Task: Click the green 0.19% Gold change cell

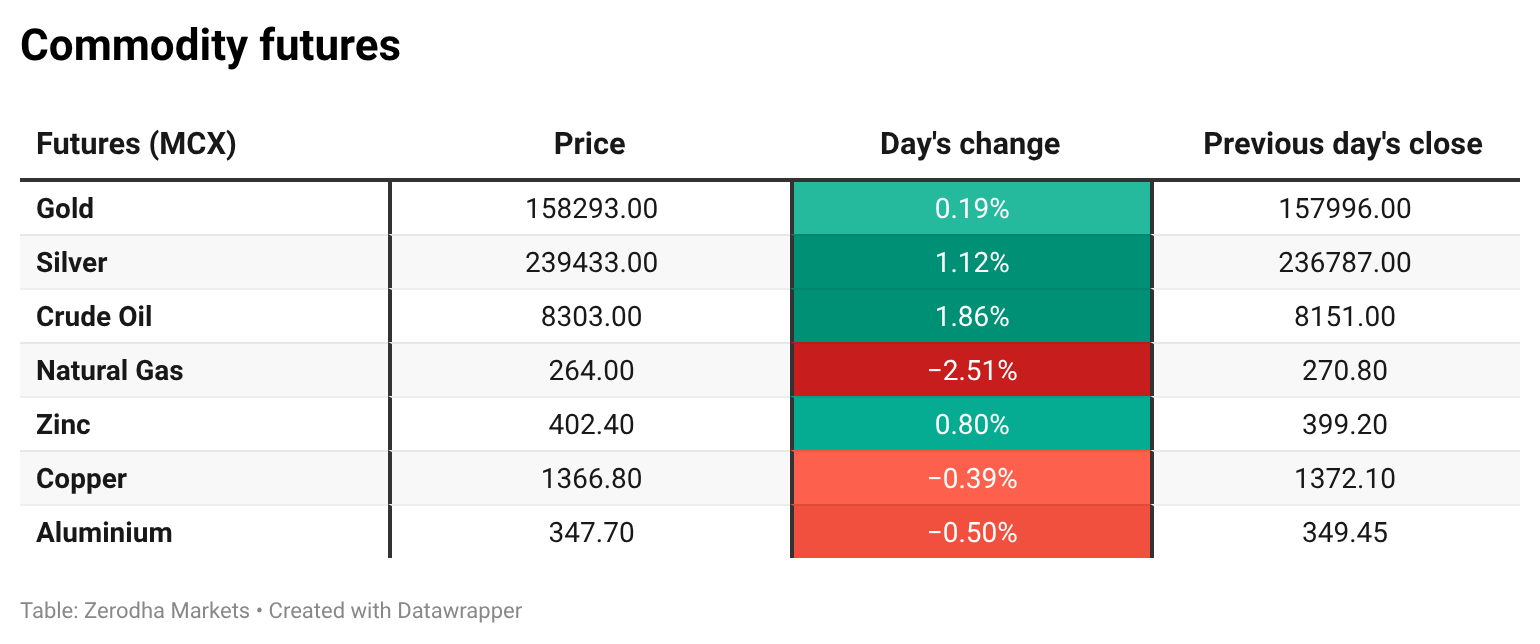Action: click(972, 209)
